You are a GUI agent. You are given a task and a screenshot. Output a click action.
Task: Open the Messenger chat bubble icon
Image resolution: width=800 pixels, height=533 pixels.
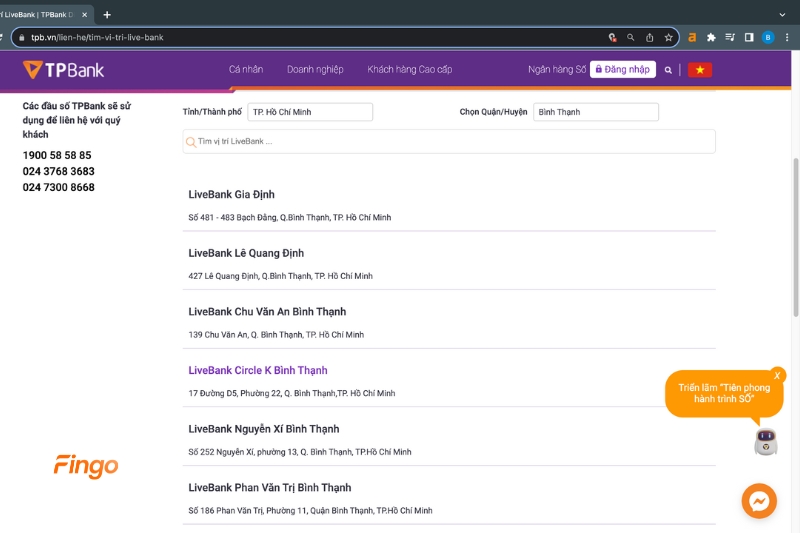[759, 501]
